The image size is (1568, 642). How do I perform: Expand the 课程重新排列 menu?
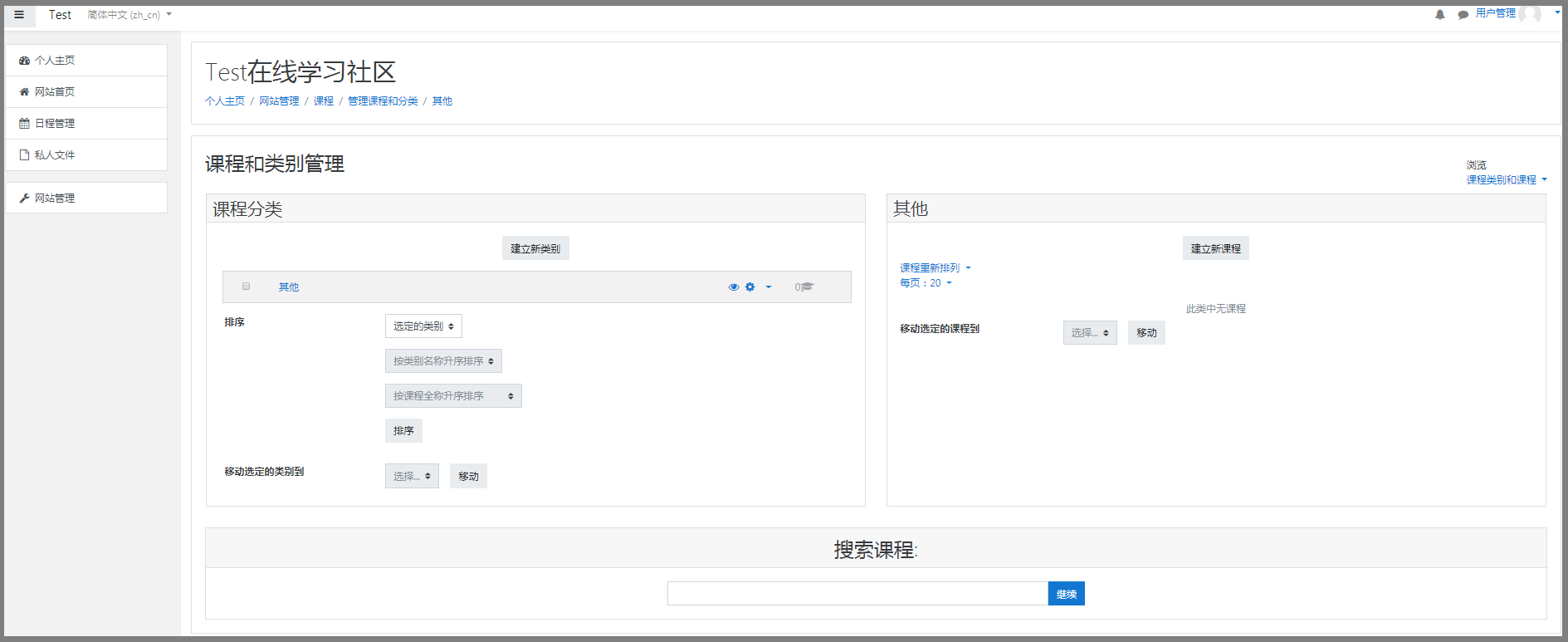click(x=935, y=268)
